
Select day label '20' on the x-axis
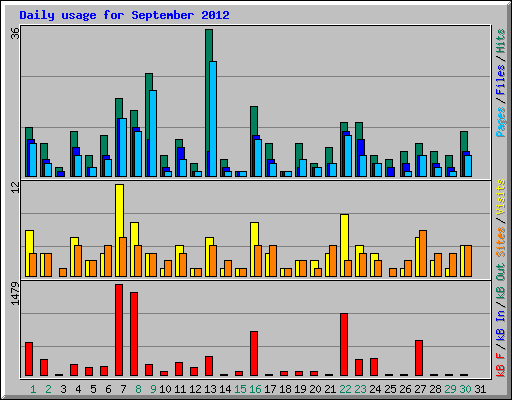(315, 389)
